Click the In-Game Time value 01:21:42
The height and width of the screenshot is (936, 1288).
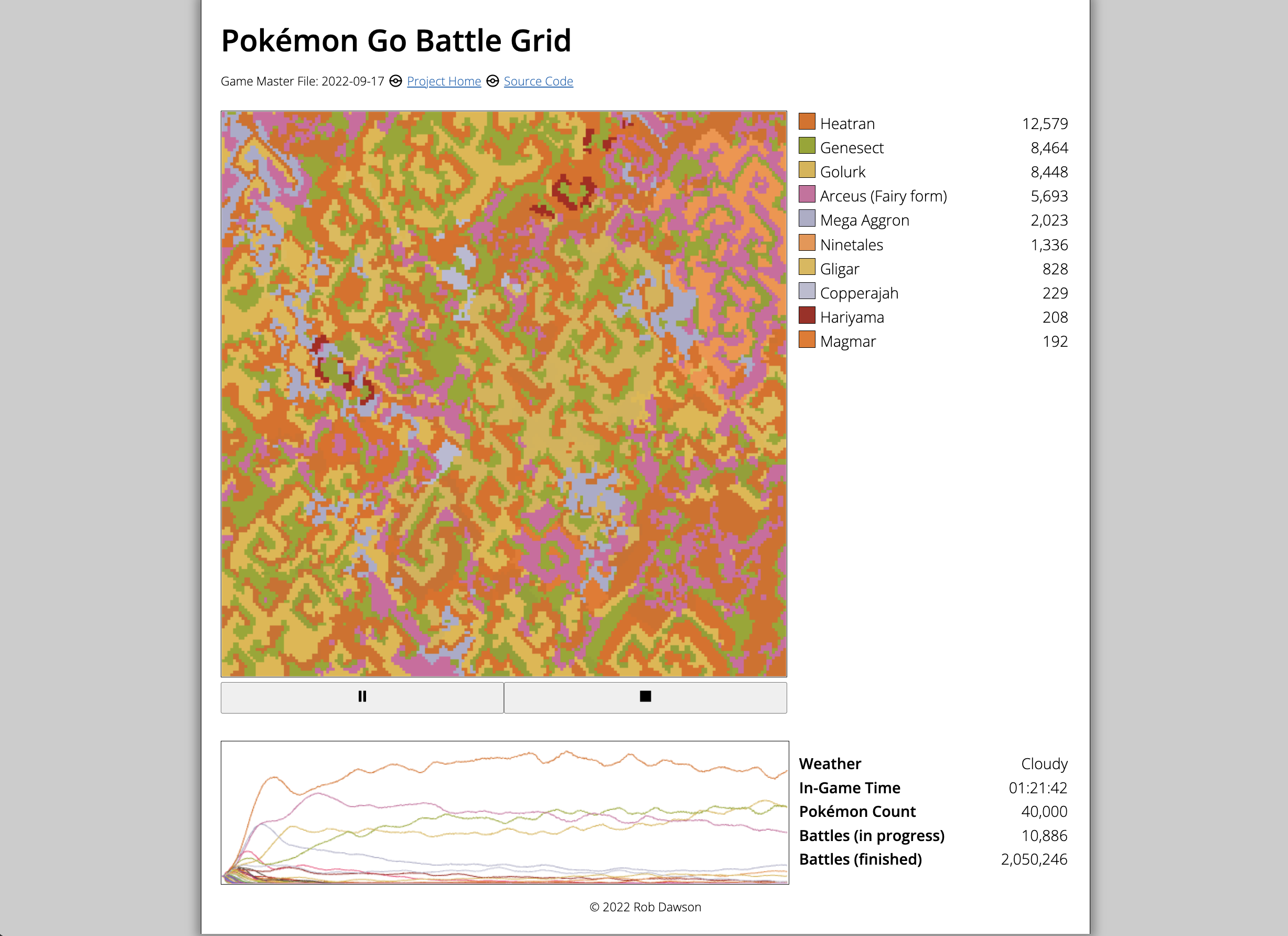pyautogui.click(x=1037, y=788)
